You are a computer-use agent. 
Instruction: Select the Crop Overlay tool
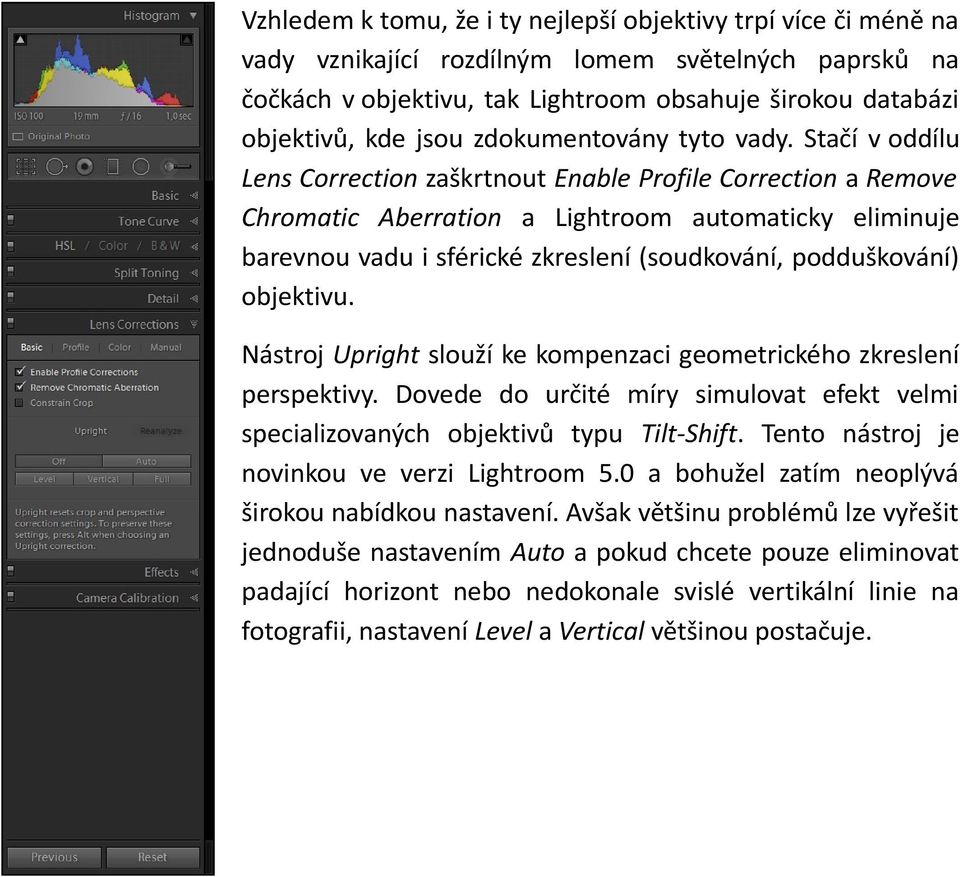tap(26, 167)
